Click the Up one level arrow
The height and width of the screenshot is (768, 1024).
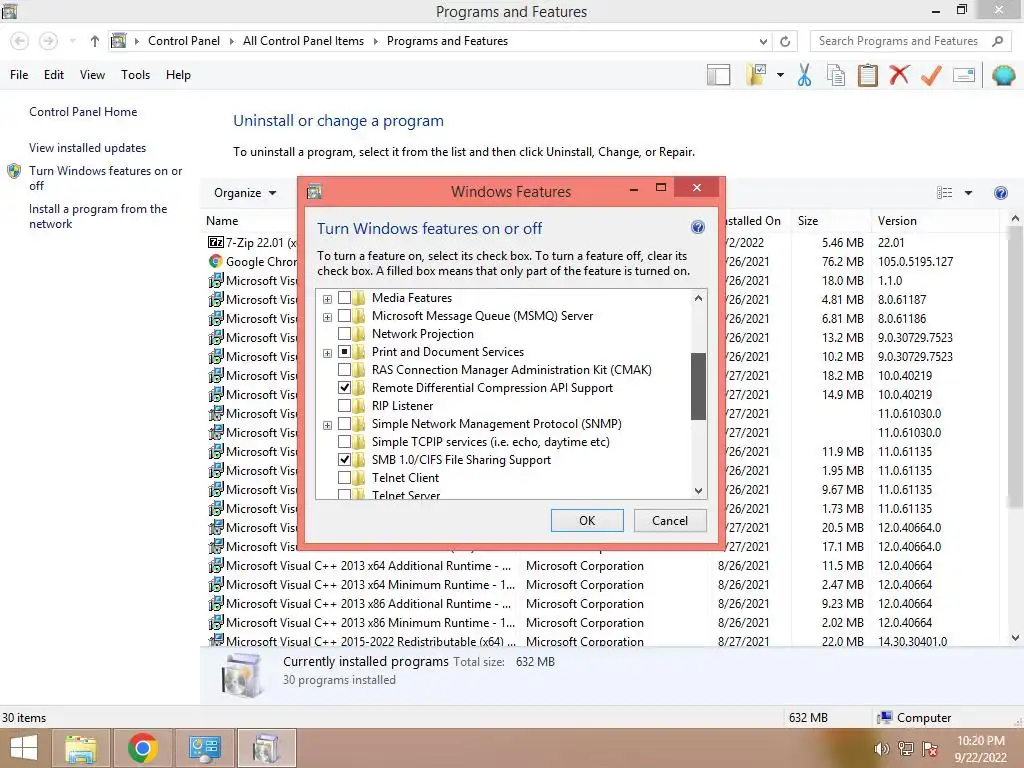click(95, 41)
